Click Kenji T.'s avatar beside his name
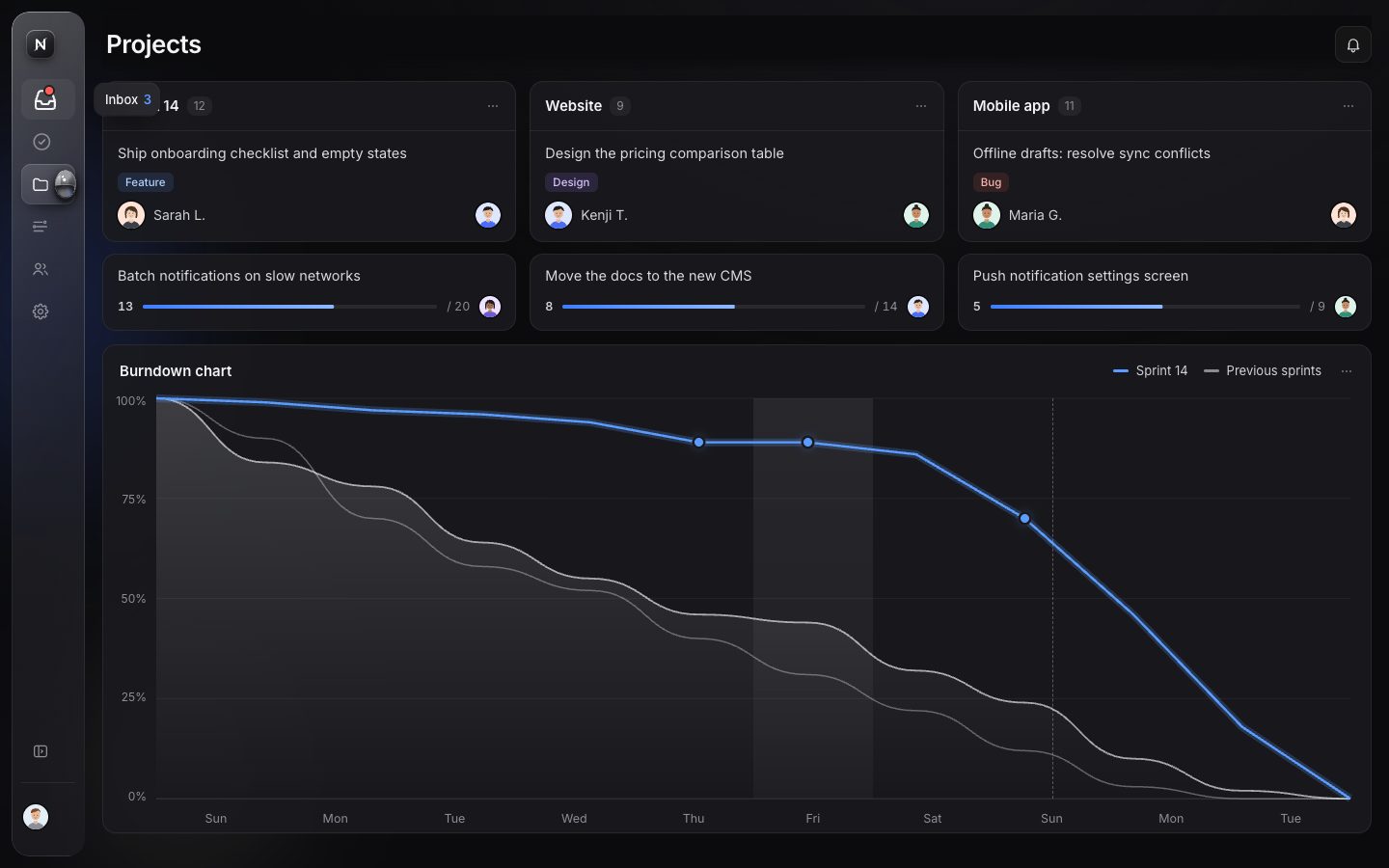The width and height of the screenshot is (1389, 868). [558, 215]
